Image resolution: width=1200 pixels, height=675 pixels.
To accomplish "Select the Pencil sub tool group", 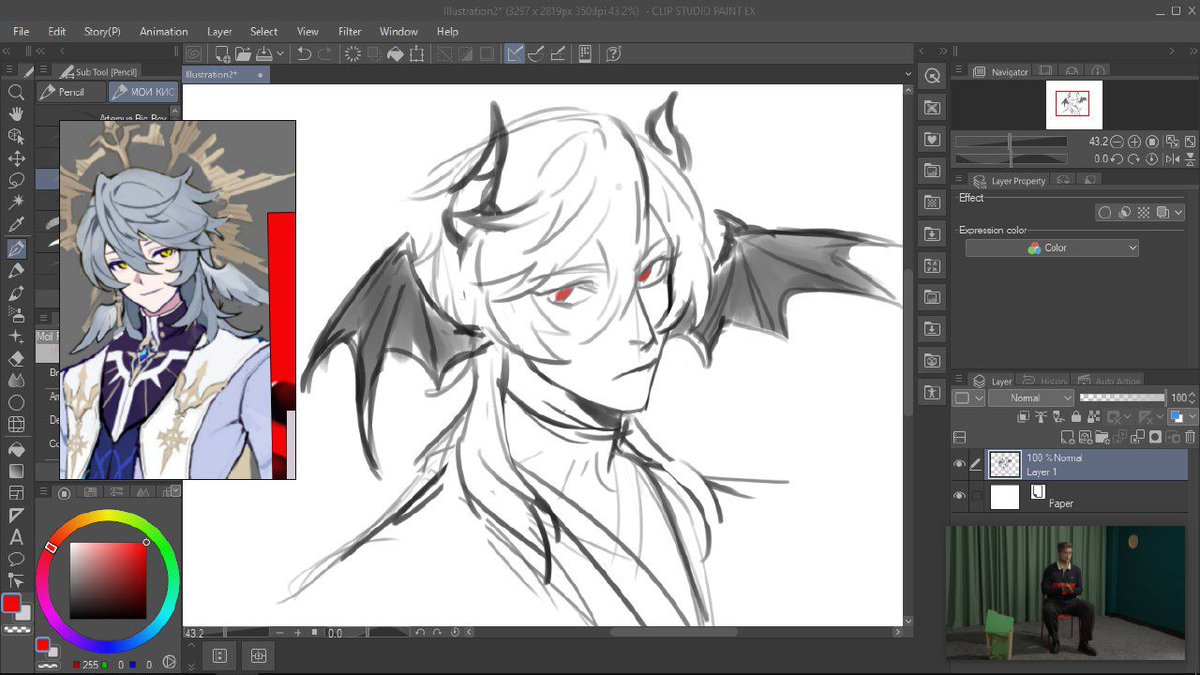I will point(71,92).
